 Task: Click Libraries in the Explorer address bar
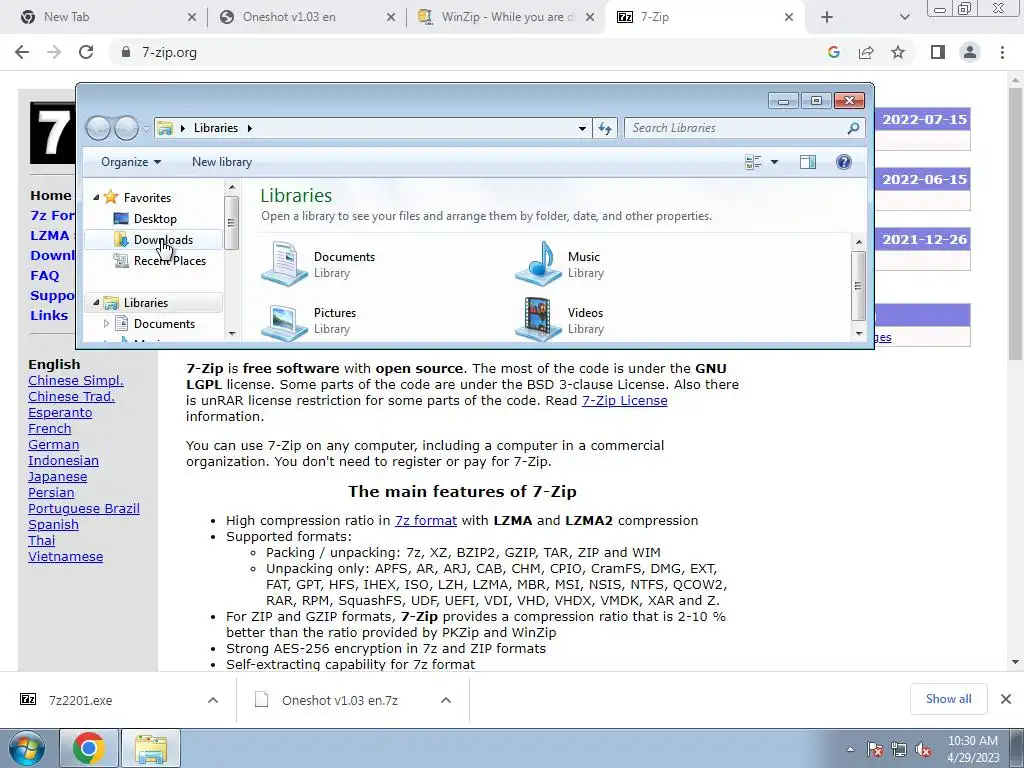(x=216, y=128)
